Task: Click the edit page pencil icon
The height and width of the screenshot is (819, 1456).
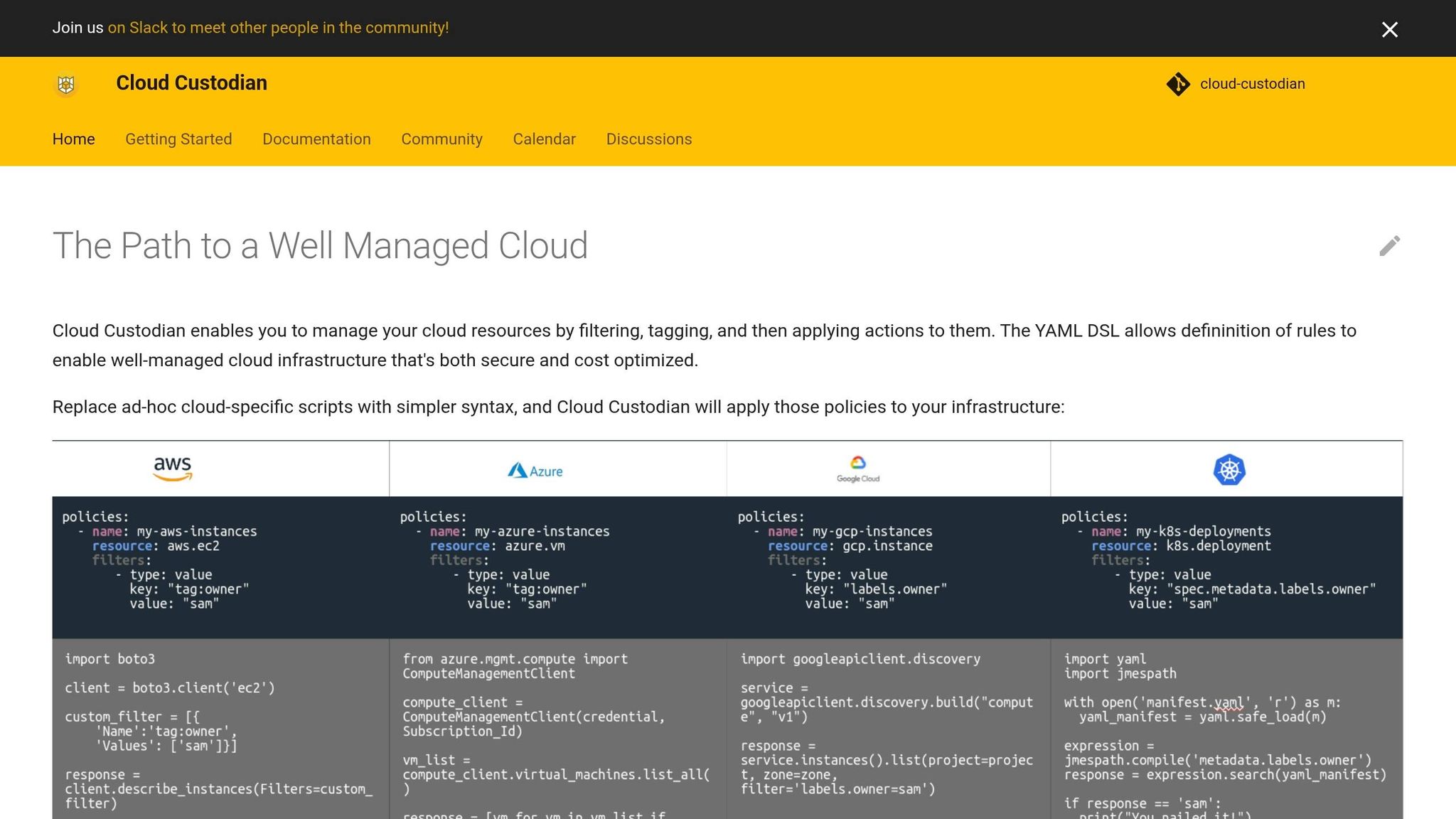Action: point(1389,246)
